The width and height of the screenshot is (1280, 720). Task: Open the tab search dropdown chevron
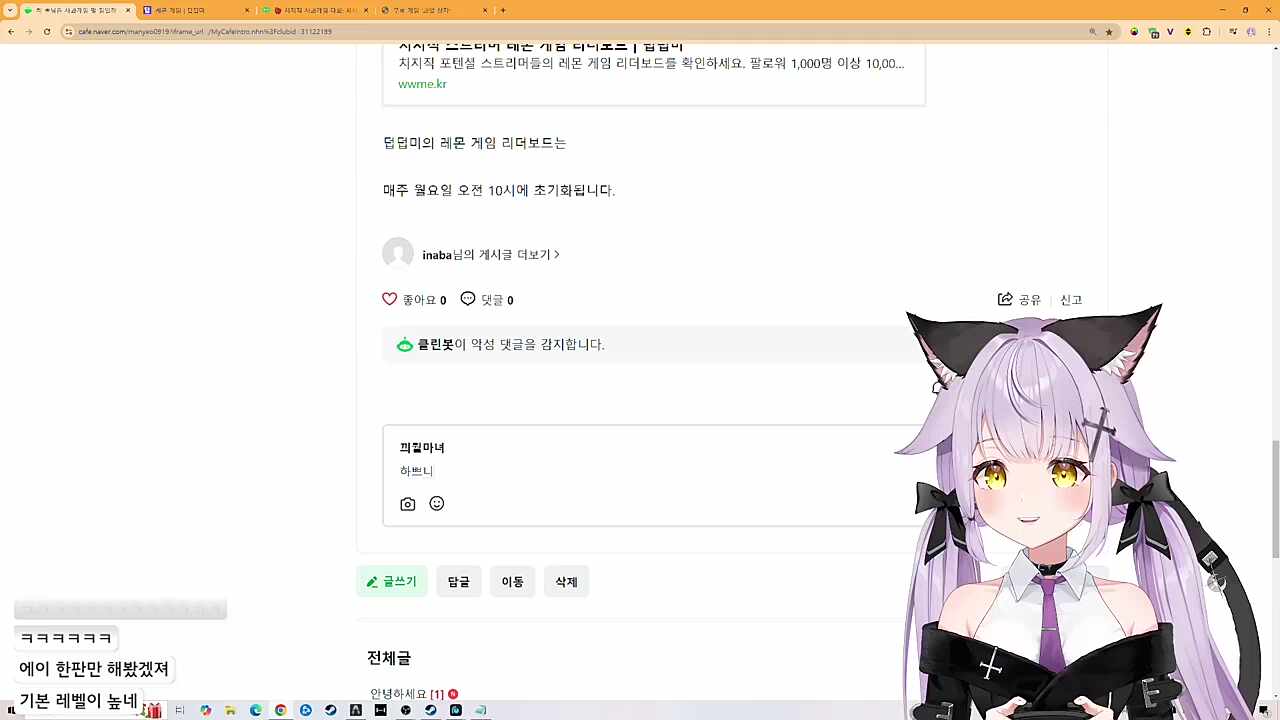10,10
